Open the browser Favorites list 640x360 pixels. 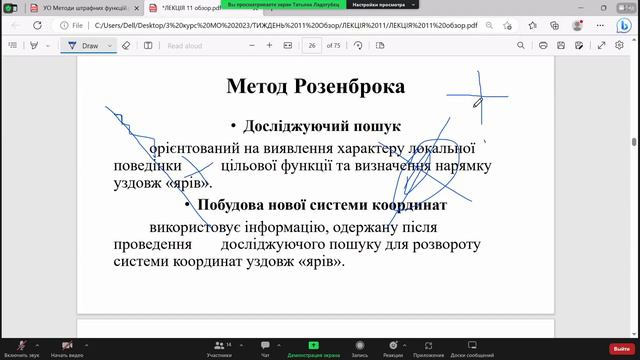(x=532, y=25)
